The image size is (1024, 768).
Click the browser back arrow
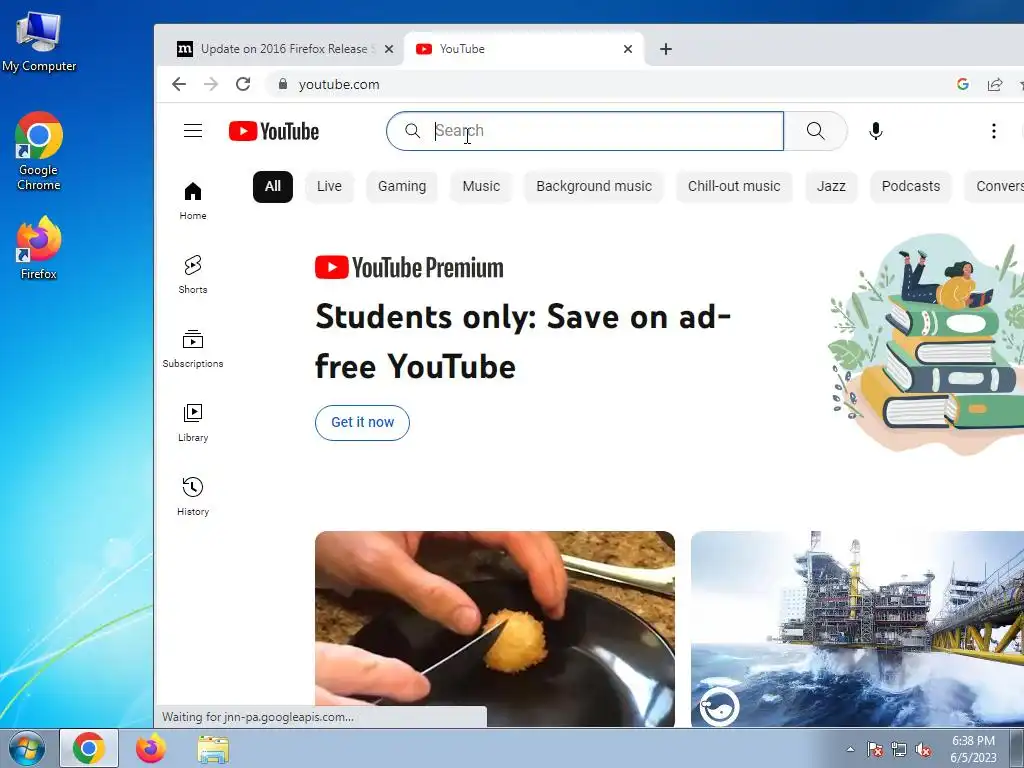pos(178,84)
